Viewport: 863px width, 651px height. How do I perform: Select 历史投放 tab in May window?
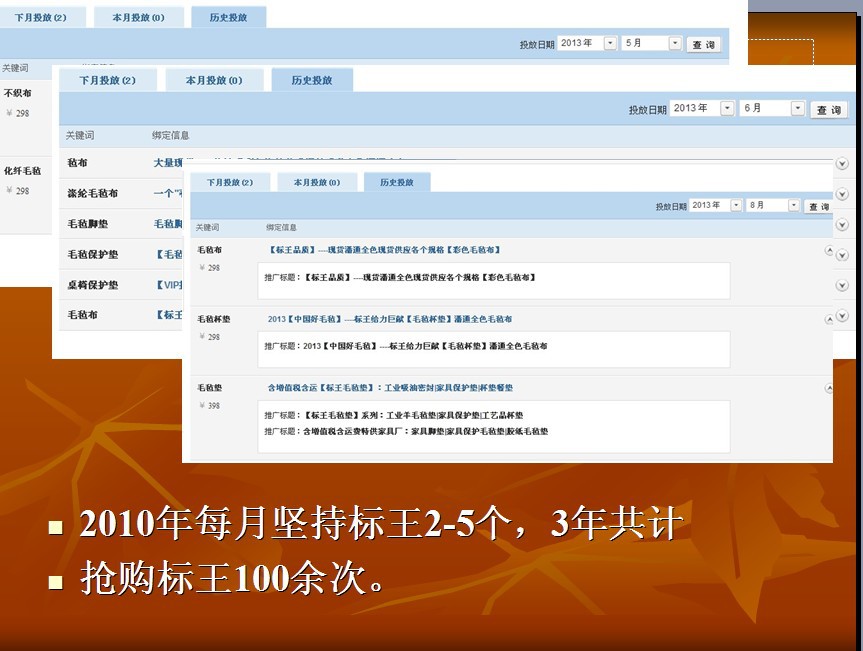[228, 18]
